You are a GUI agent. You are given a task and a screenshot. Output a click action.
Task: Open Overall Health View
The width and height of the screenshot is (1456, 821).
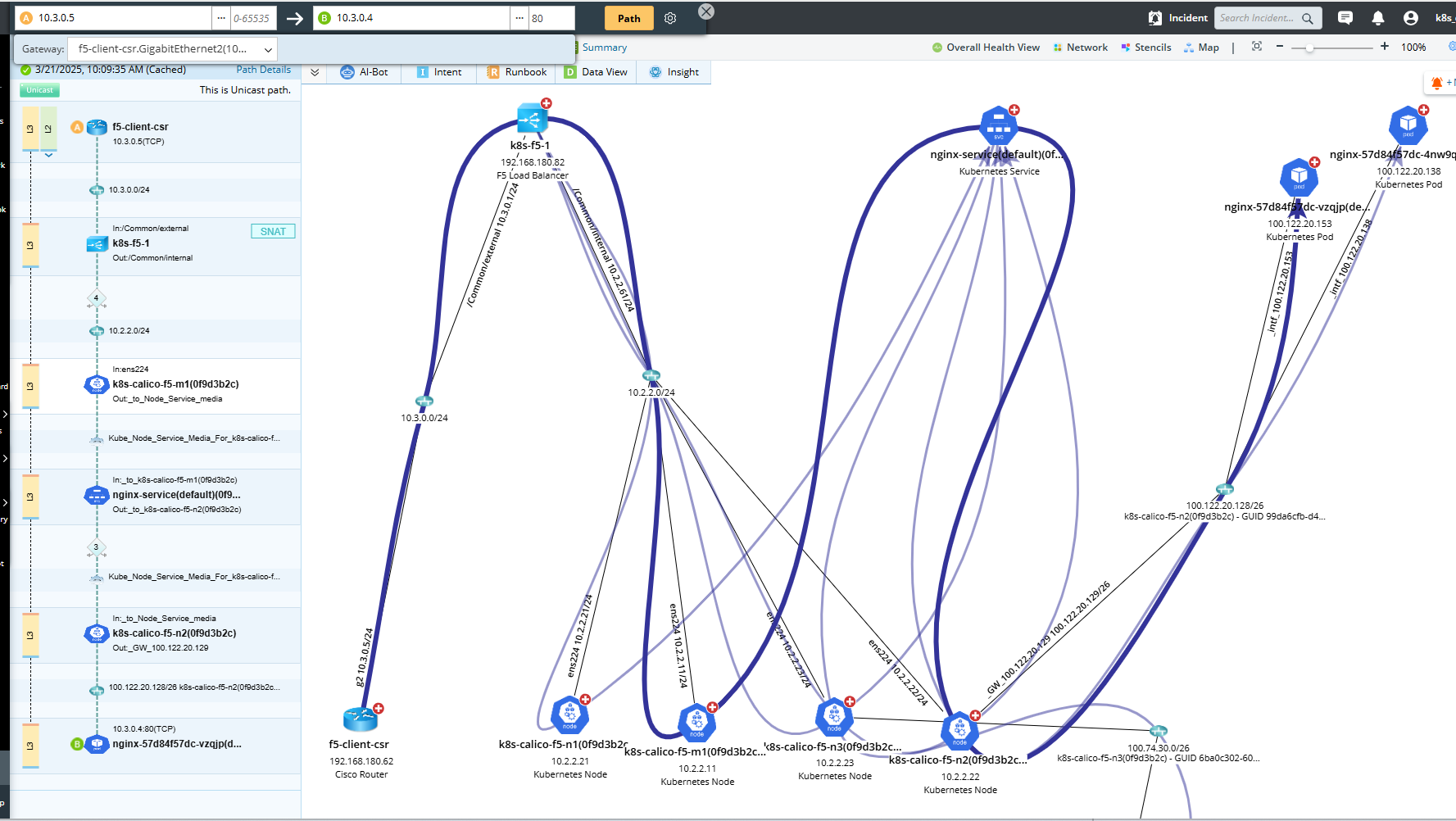click(x=986, y=48)
